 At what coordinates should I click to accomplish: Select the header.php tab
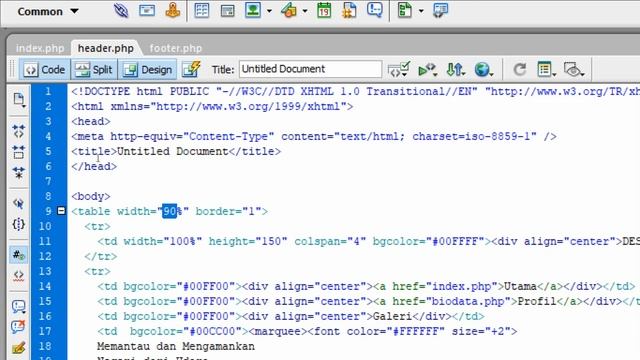(x=106, y=48)
